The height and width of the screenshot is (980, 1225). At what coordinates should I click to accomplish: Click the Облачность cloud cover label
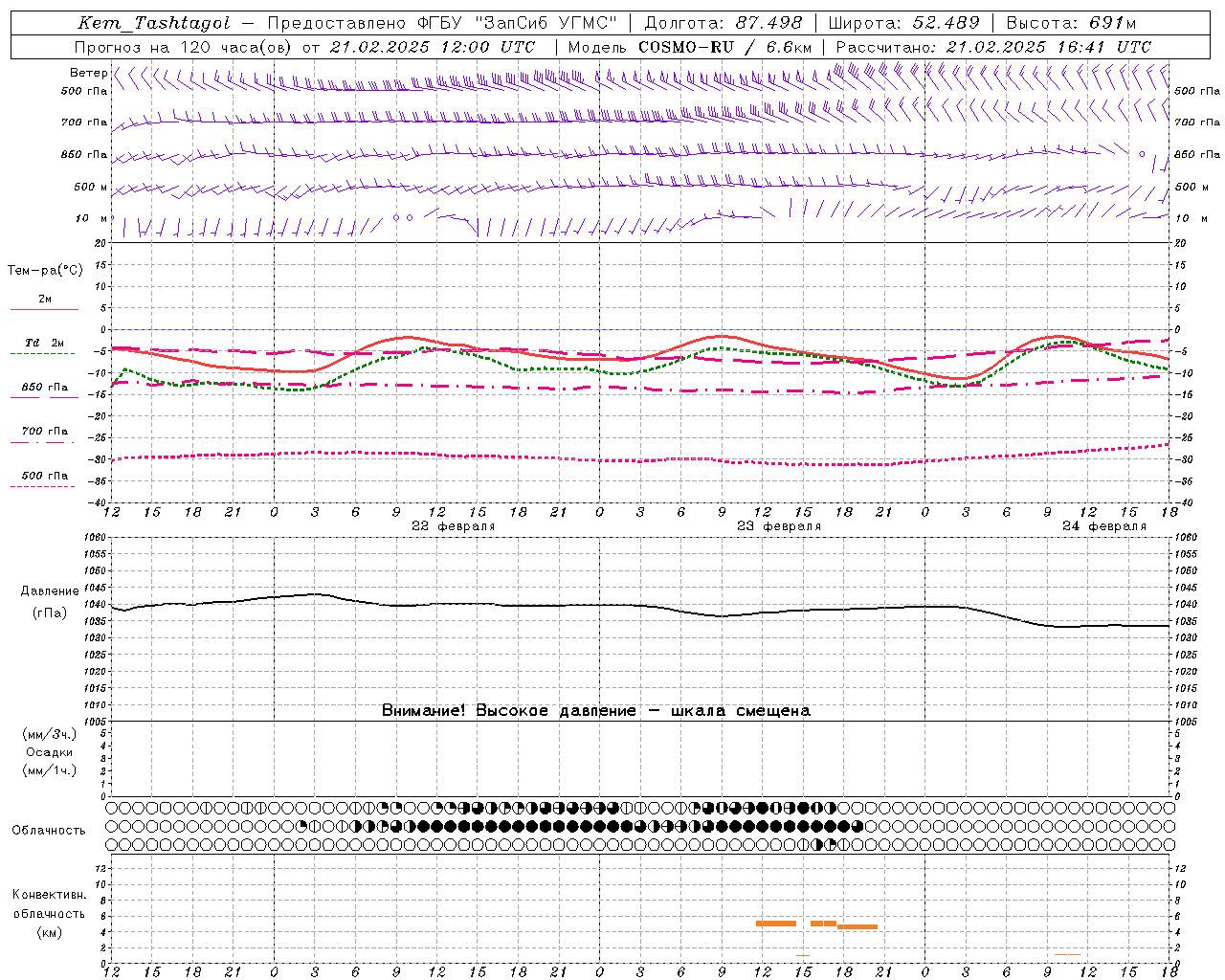click(x=49, y=831)
